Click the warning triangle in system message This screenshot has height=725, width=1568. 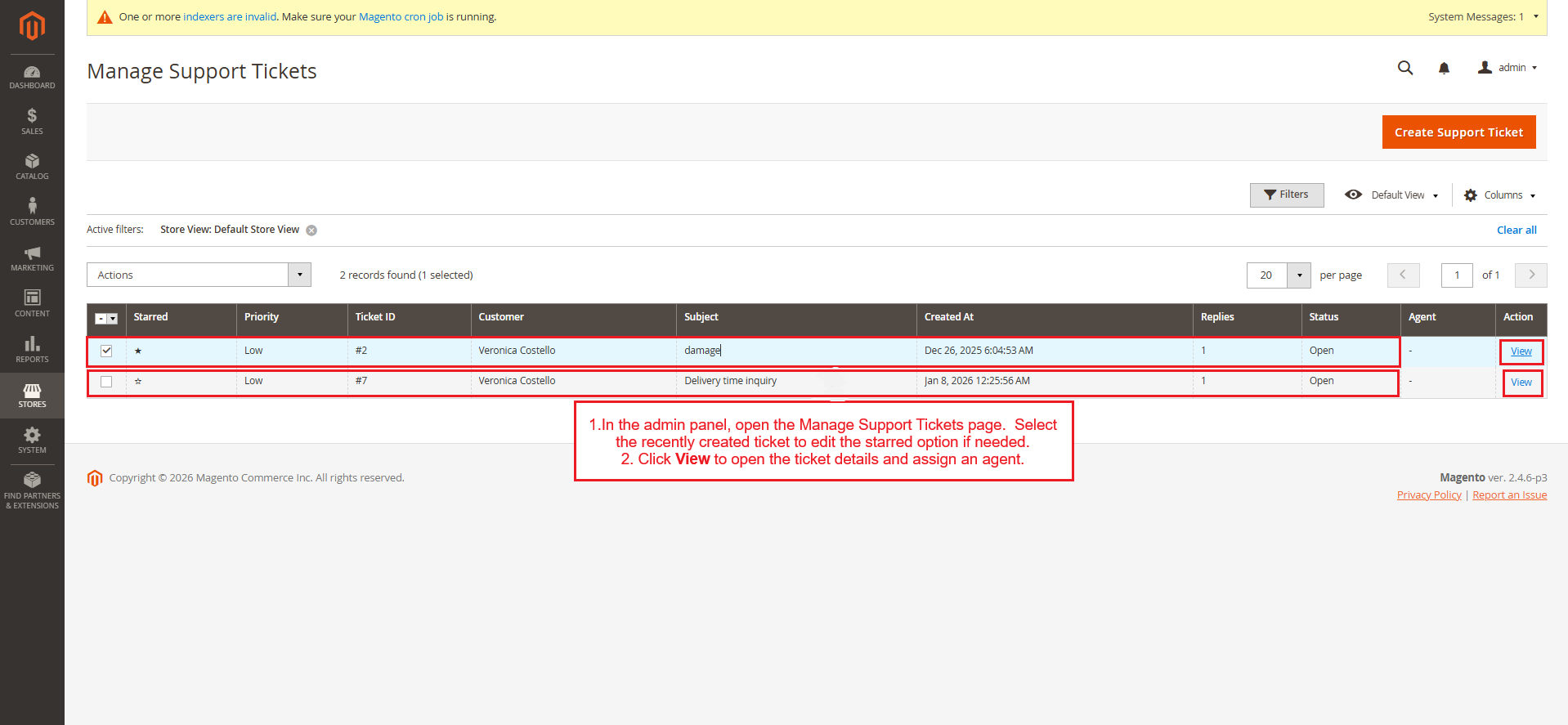coord(105,17)
